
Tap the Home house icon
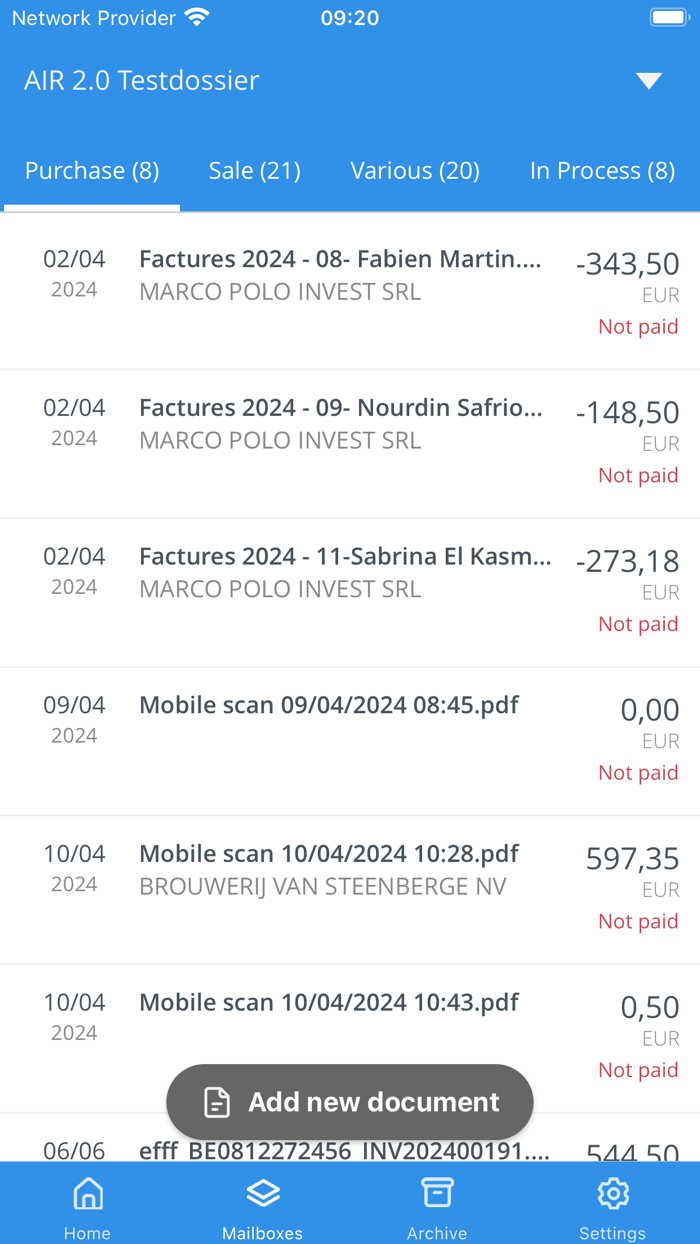point(88,1193)
